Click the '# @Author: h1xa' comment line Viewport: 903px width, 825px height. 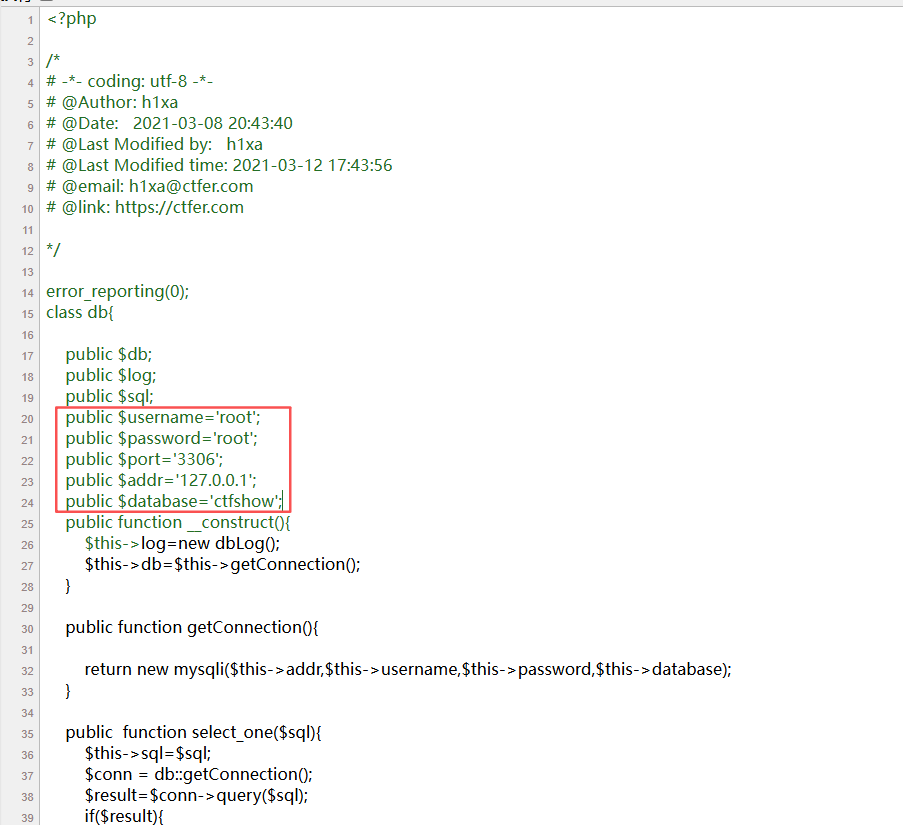tap(112, 102)
